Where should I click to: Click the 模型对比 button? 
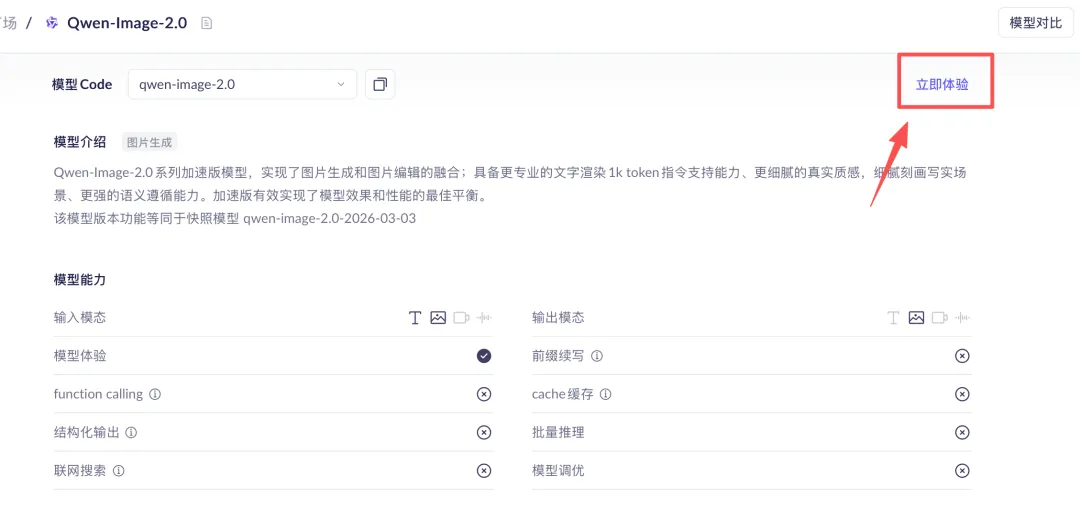tap(1035, 23)
